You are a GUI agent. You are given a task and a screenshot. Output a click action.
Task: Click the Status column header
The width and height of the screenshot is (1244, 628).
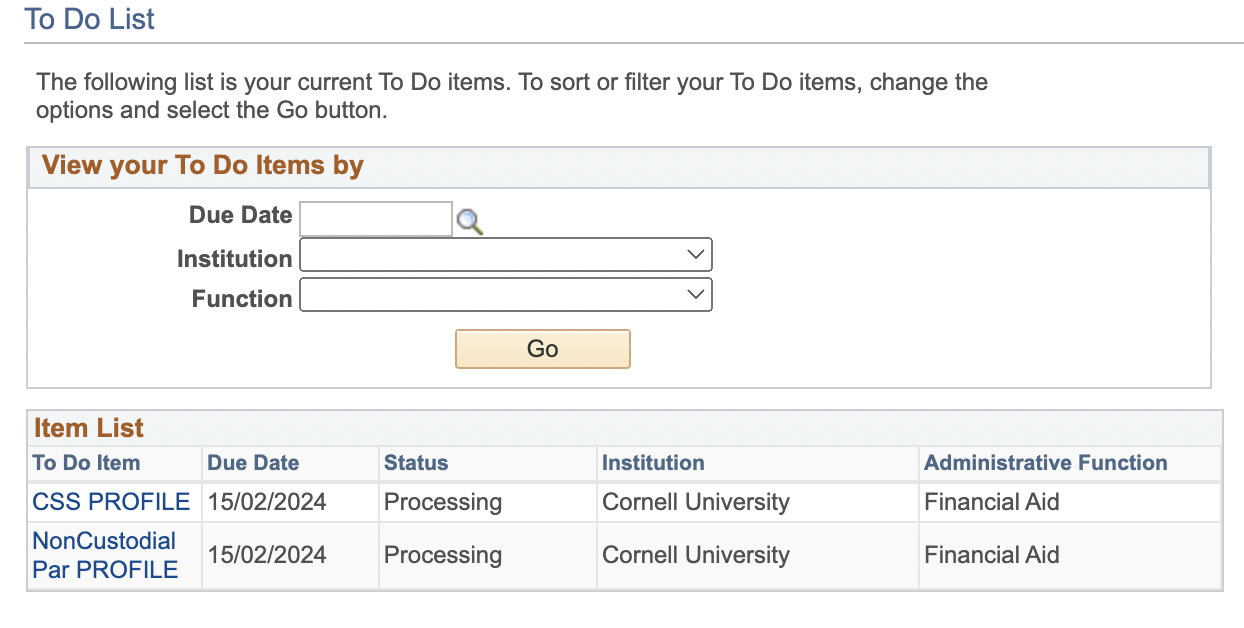pyautogui.click(x=416, y=463)
